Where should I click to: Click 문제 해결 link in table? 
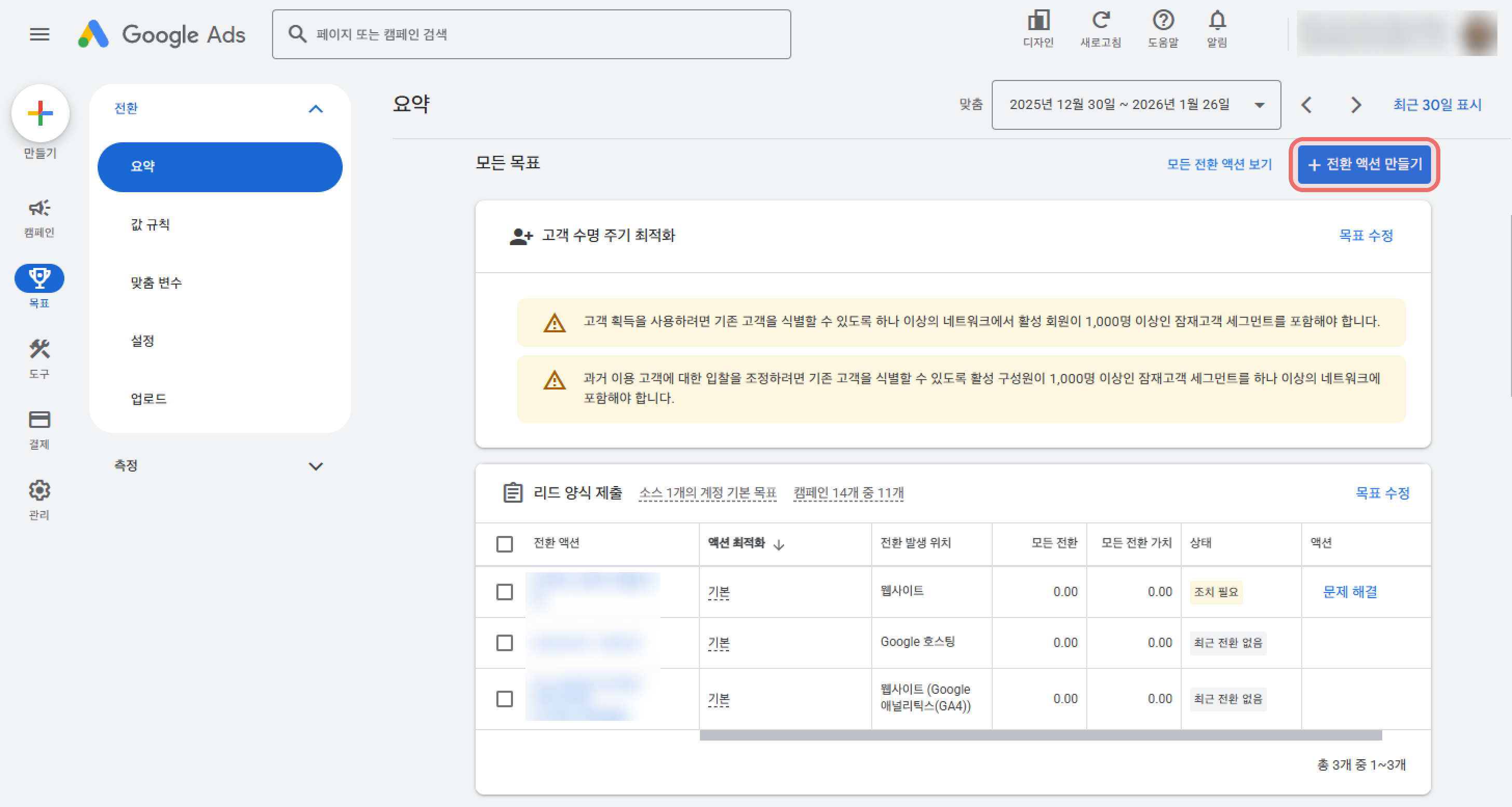coord(1350,592)
